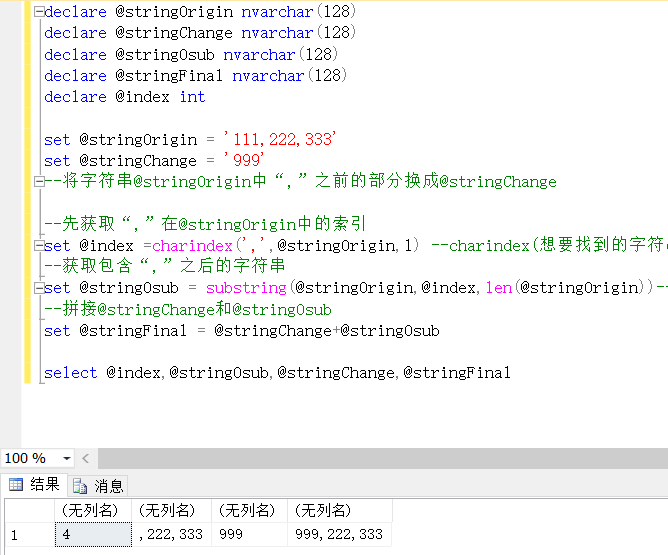Click the comment '--获取包含“,”之后的字符串'
The image size is (668, 555).
click(165, 266)
